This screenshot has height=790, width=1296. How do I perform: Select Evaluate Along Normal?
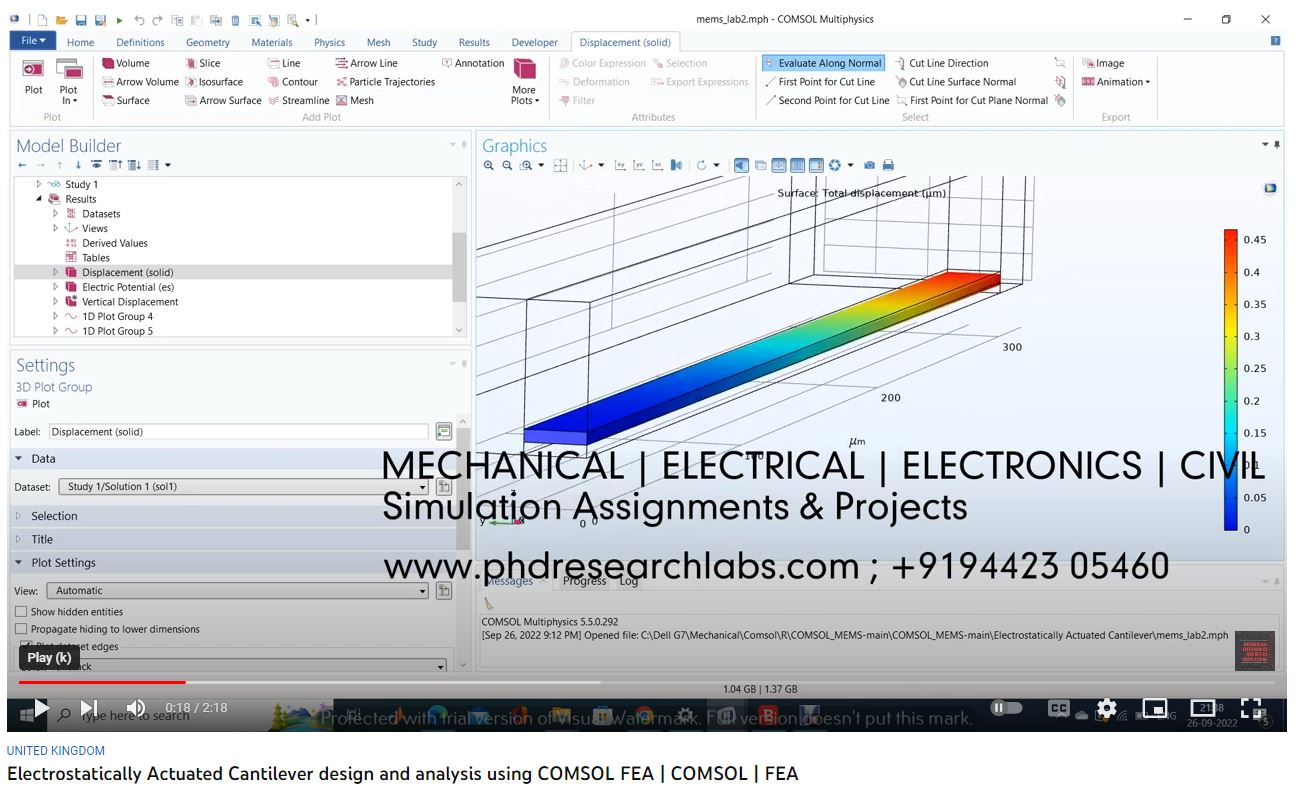click(x=823, y=63)
